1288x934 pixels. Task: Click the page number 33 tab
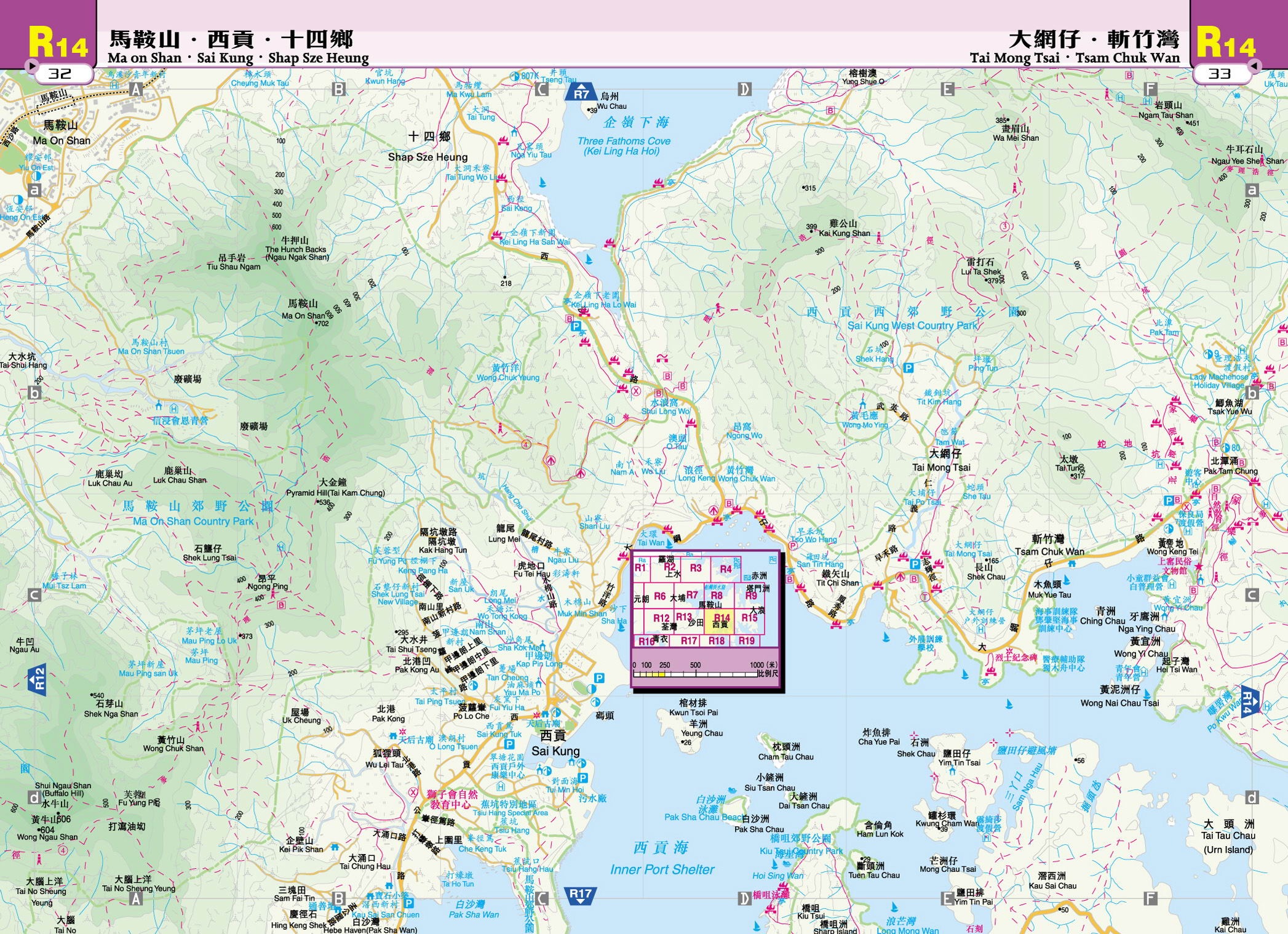tap(1220, 74)
